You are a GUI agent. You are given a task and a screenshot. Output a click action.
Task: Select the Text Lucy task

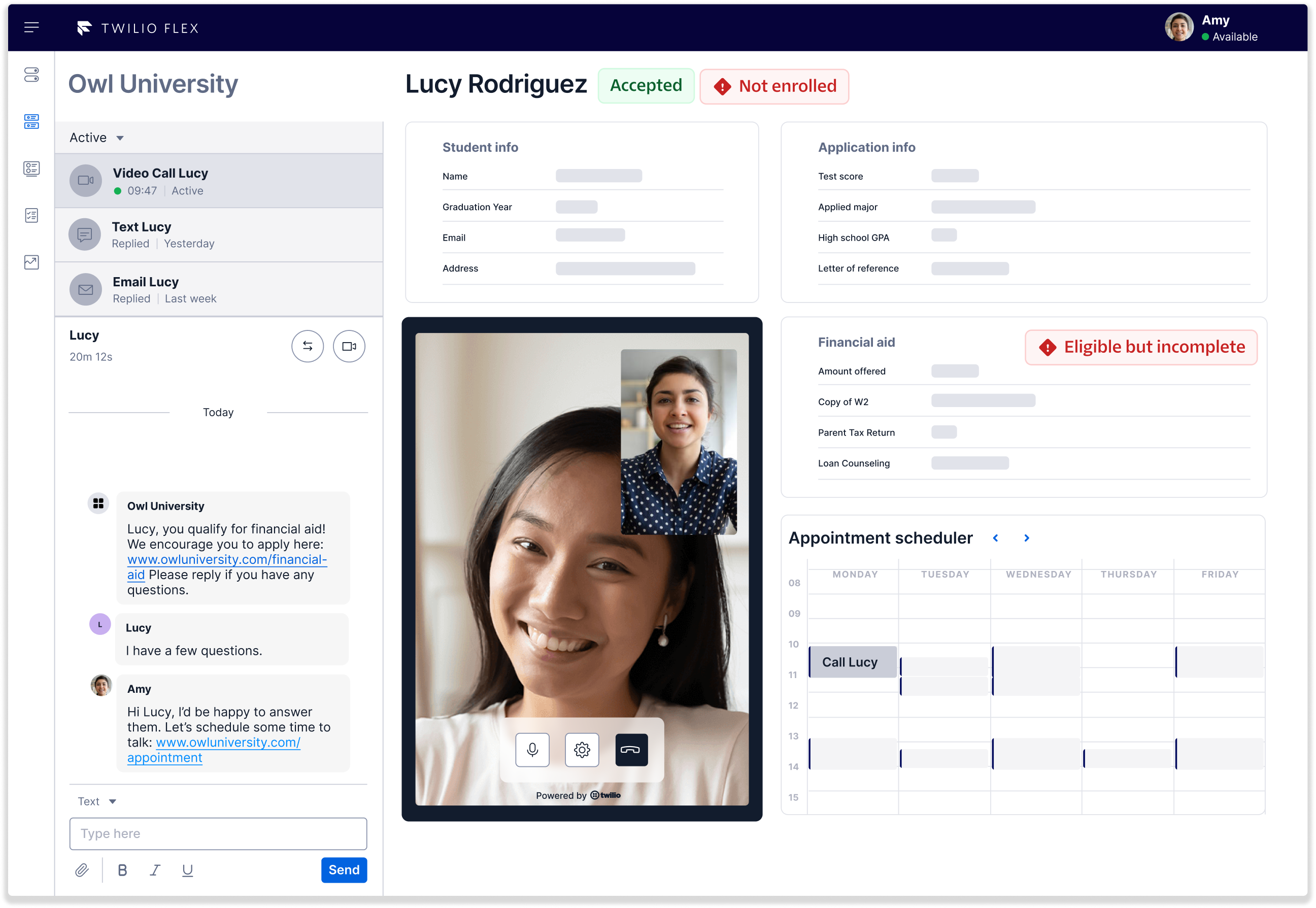(219, 235)
